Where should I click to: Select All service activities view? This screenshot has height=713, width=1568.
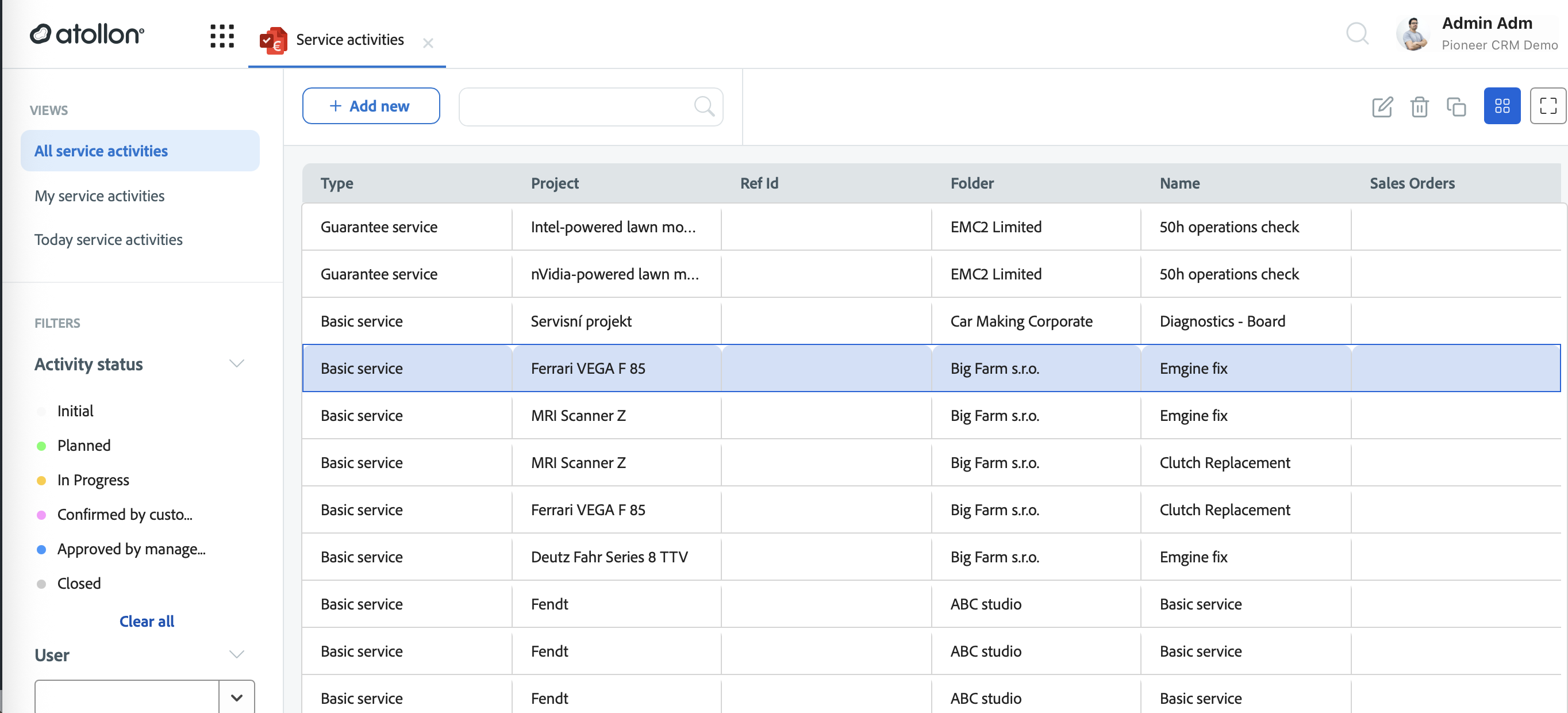[x=140, y=151]
